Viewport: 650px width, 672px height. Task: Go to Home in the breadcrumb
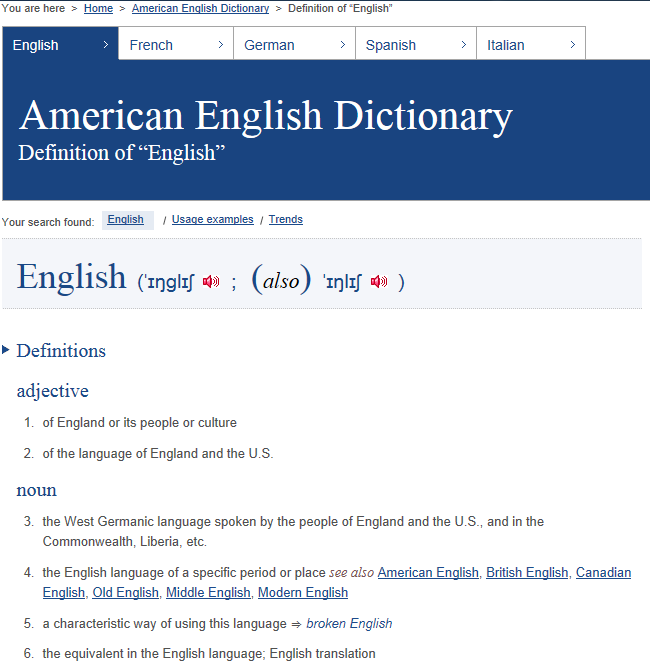point(98,9)
